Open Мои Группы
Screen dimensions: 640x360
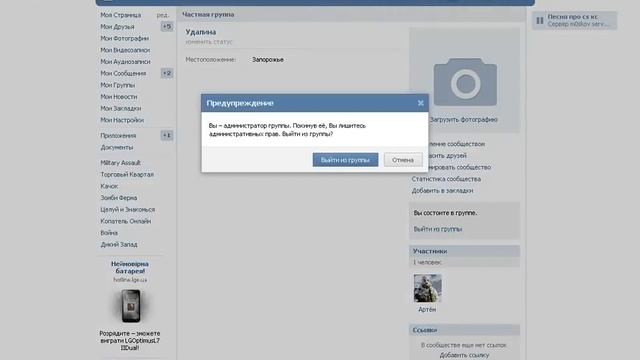coord(118,85)
